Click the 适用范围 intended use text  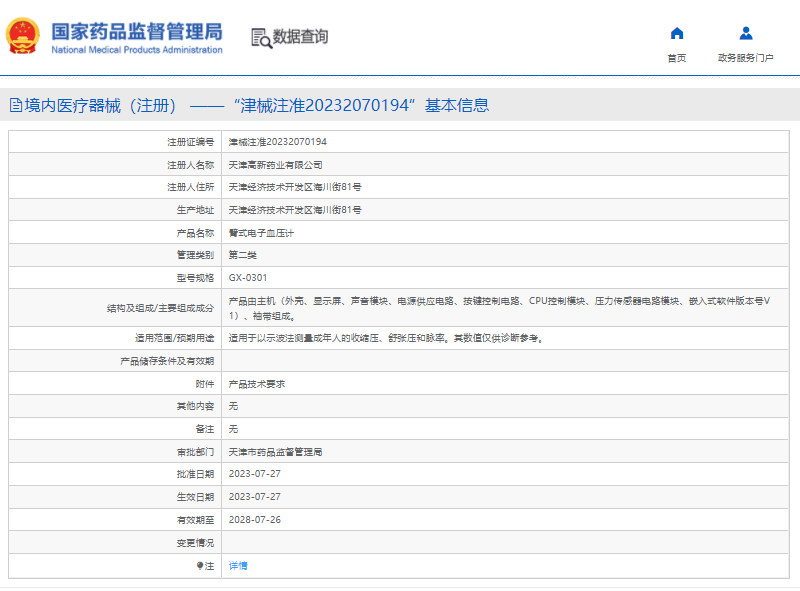[x=386, y=338]
